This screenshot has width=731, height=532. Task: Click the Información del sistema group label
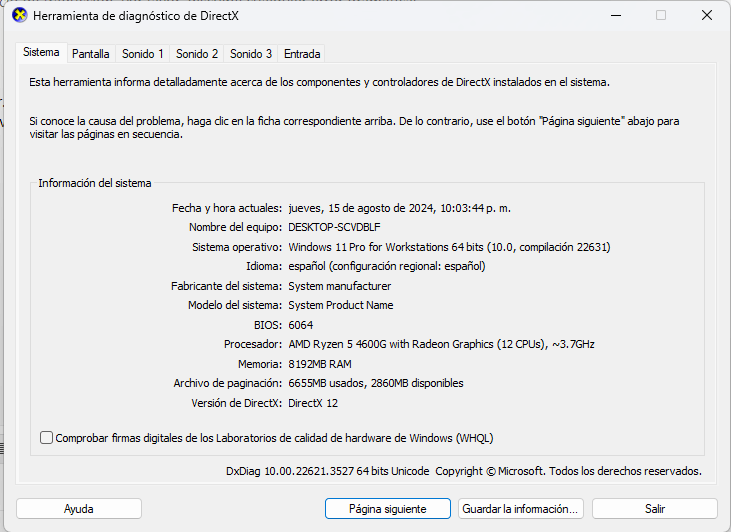tap(95, 183)
